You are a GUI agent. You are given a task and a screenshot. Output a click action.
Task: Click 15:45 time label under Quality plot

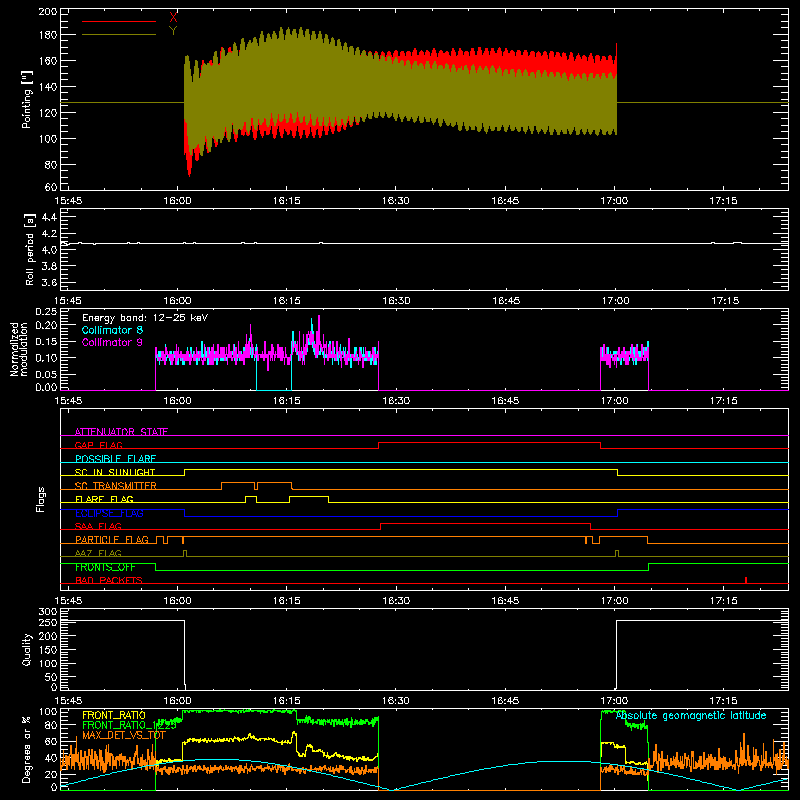tap(68, 701)
